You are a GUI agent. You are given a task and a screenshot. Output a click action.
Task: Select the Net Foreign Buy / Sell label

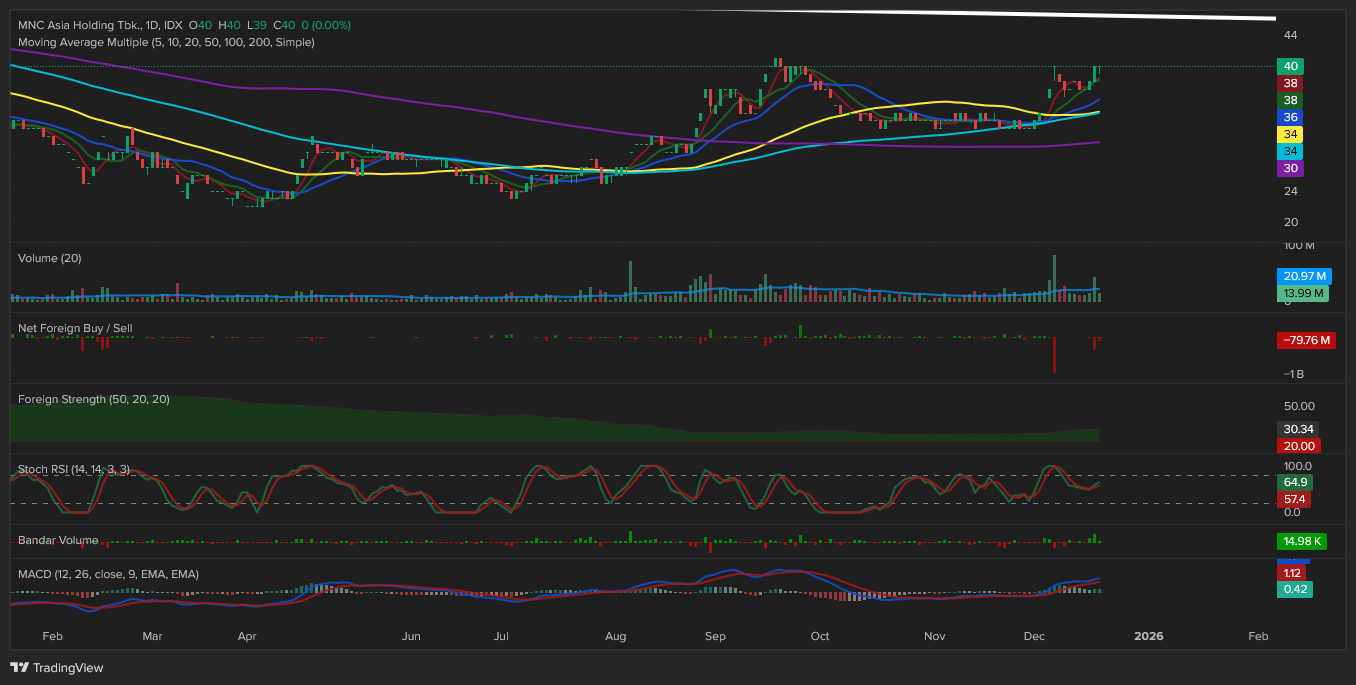[x=75, y=328]
